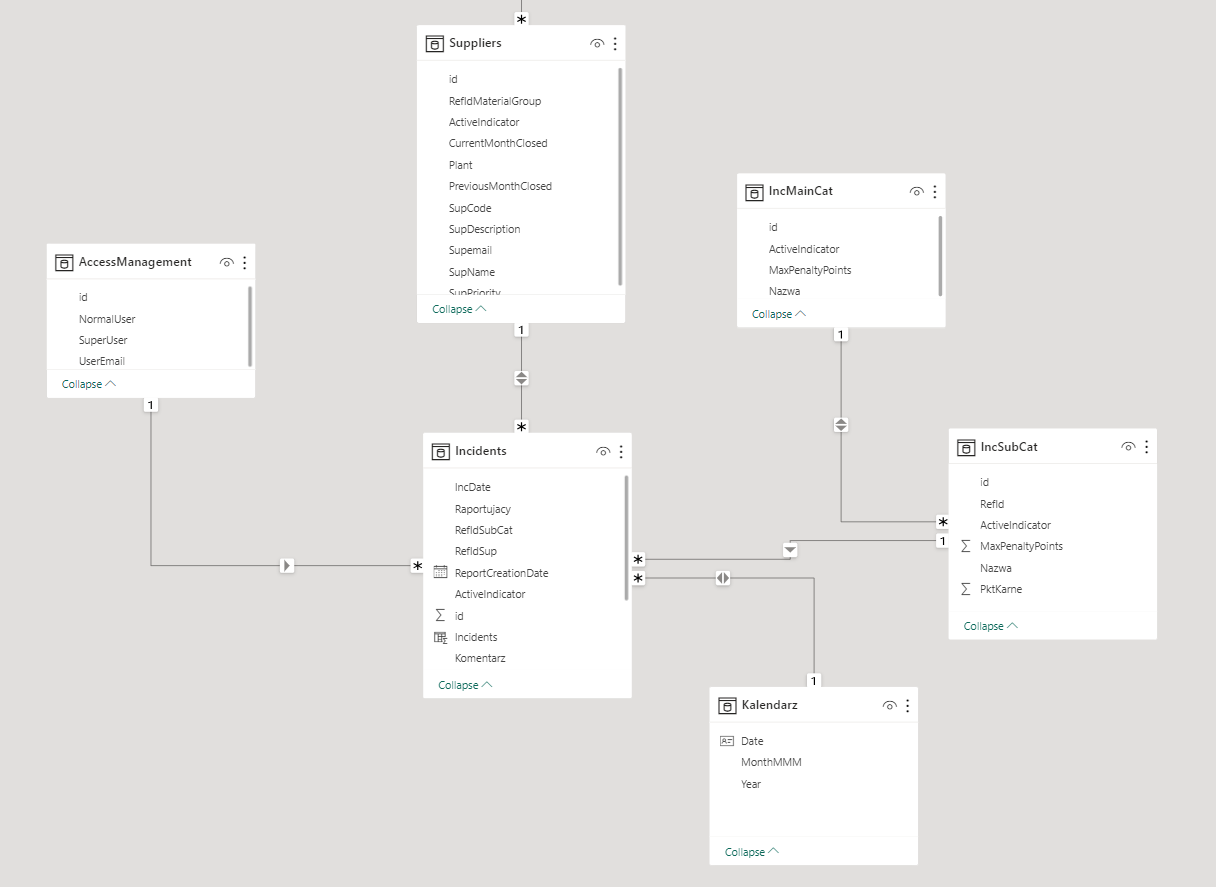Toggle visibility eye of Incidents table
The height and width of the screenshot is (887, 1216).
(603, 452)
